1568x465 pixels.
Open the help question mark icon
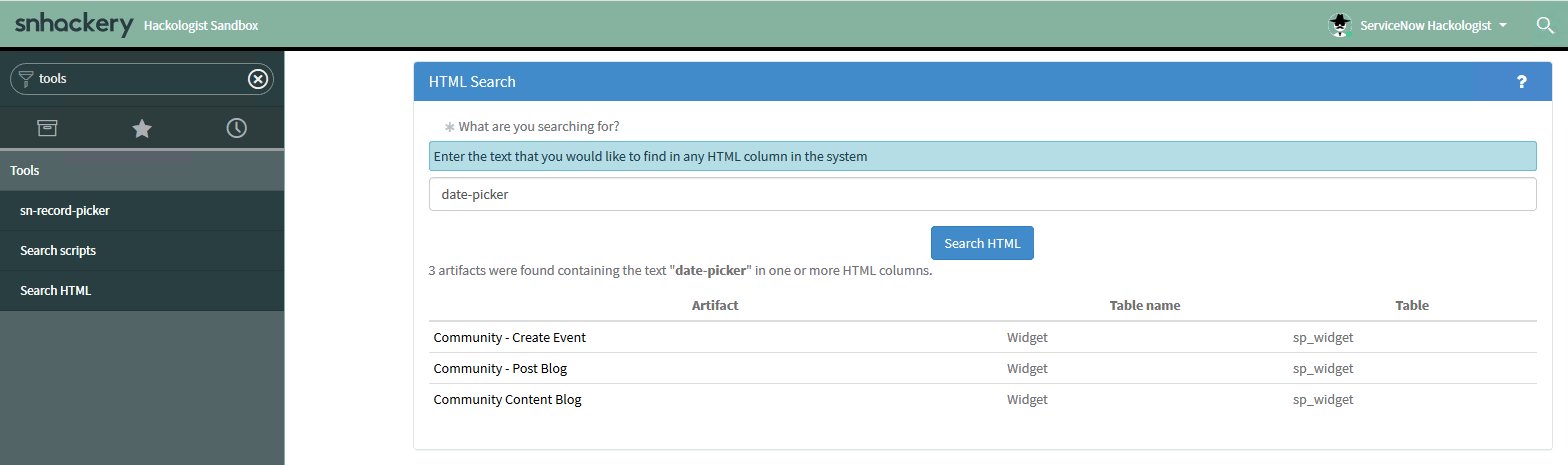click(x=1521, y=82)
